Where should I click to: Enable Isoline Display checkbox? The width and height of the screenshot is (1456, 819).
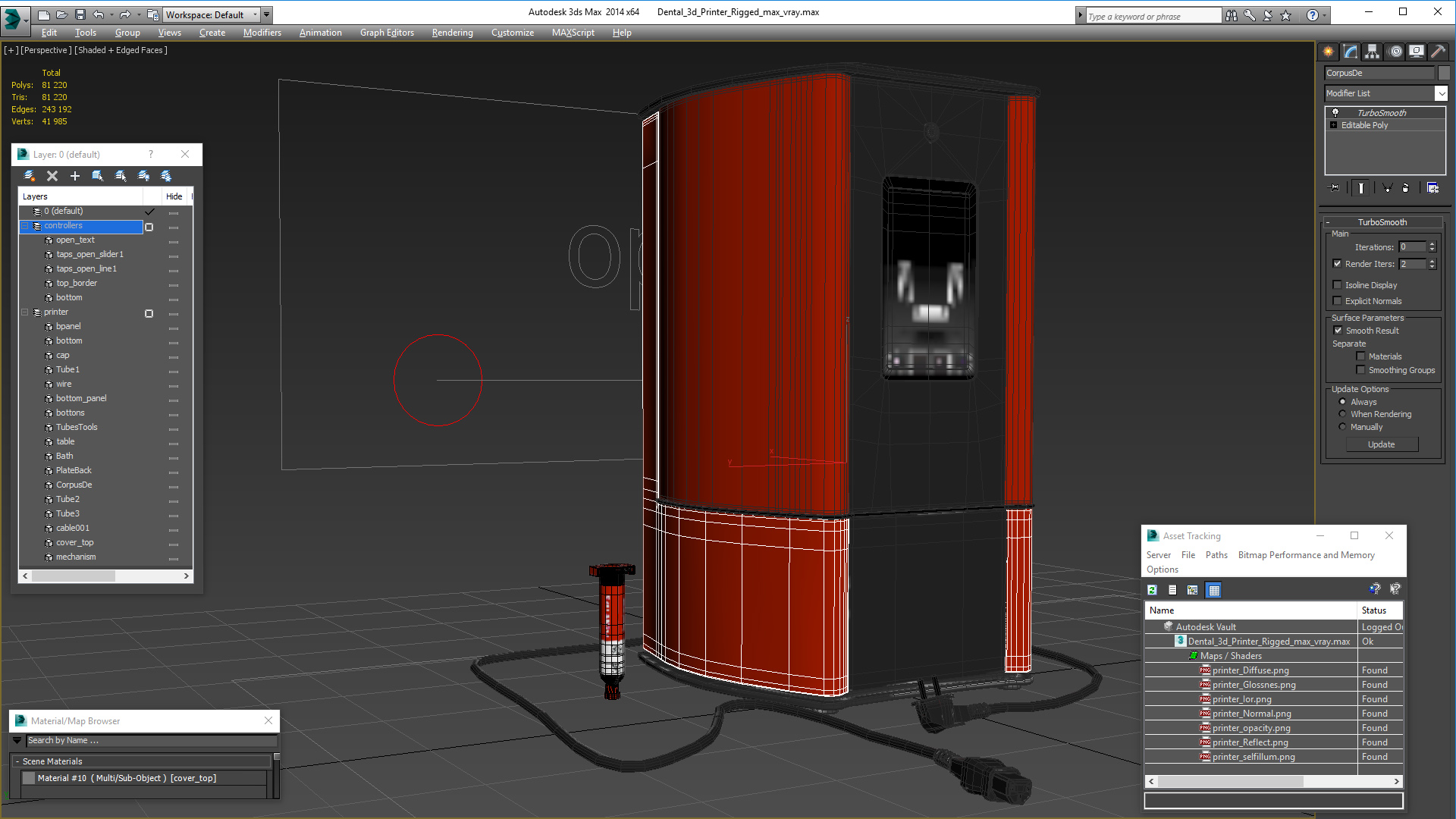[1338, 285]
